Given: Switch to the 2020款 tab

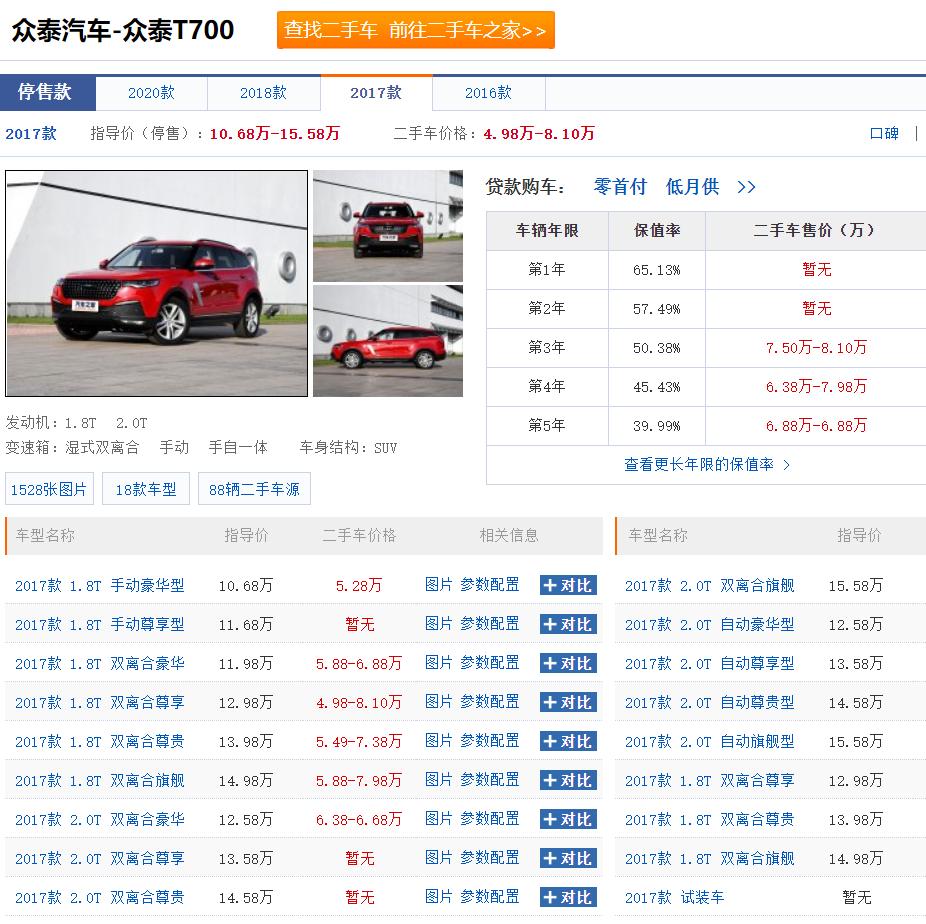Looking at the screenshot, I should click(151, 92).
